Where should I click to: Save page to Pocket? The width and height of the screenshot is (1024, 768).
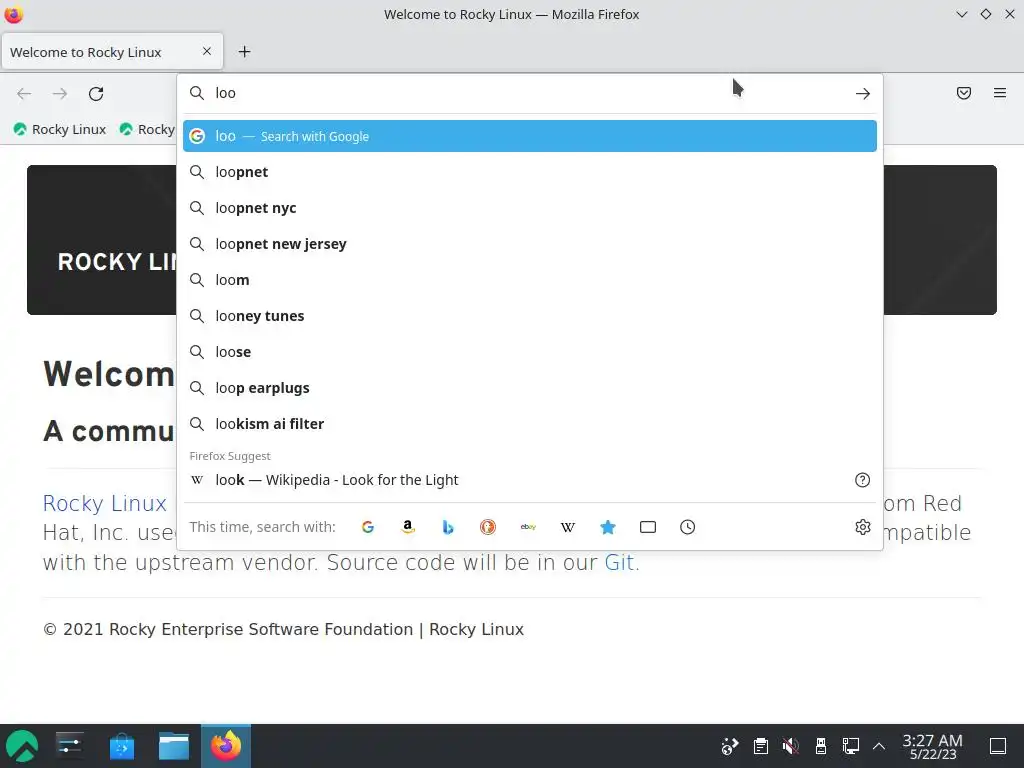pyautogui.click(x=964, y=93)
